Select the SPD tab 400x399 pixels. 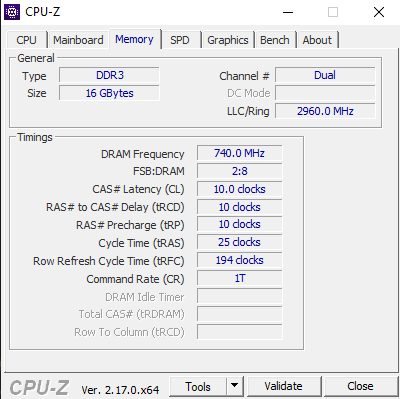click(x=180, y=40)
